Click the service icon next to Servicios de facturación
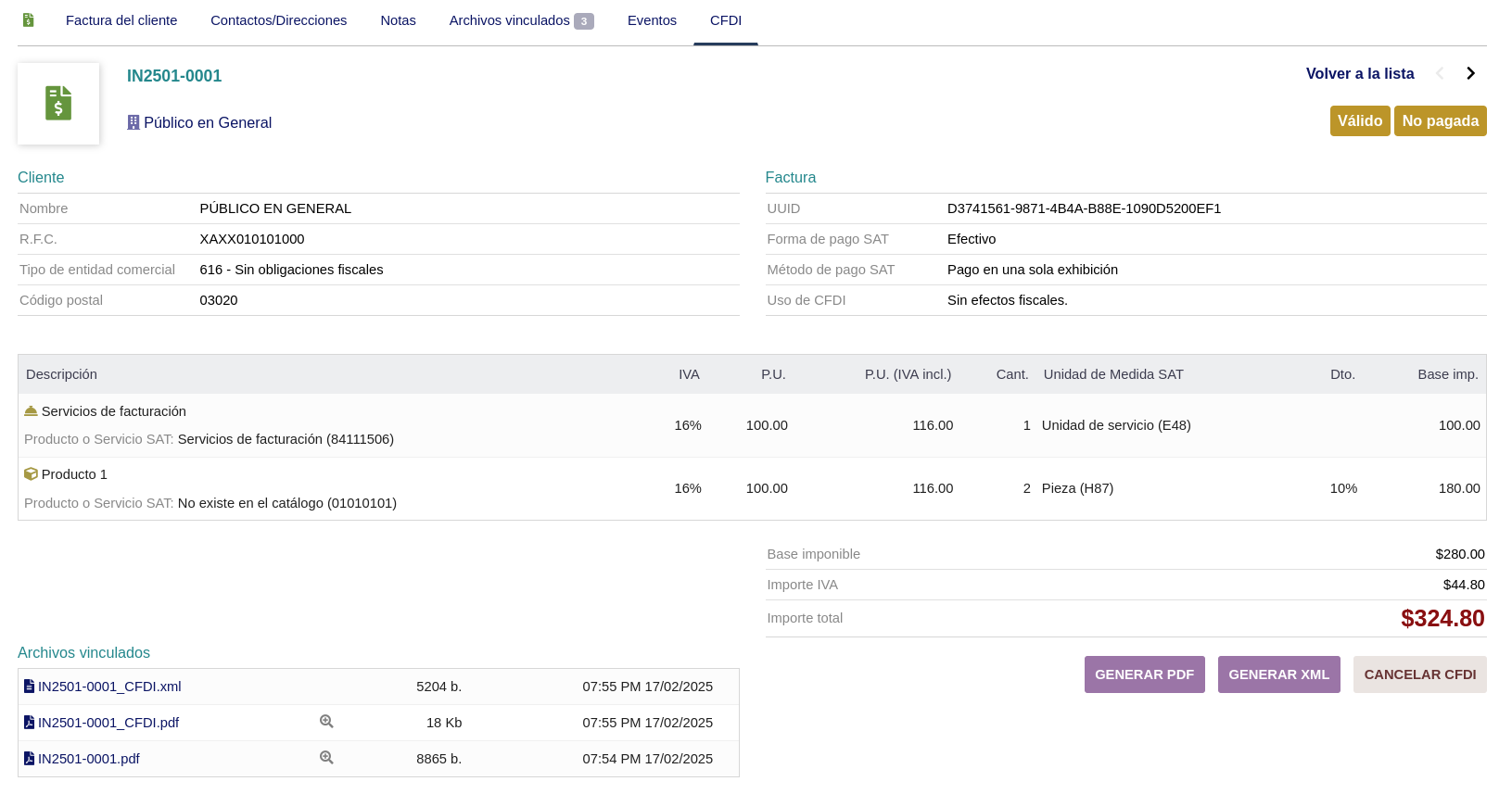 click(31, 410)
